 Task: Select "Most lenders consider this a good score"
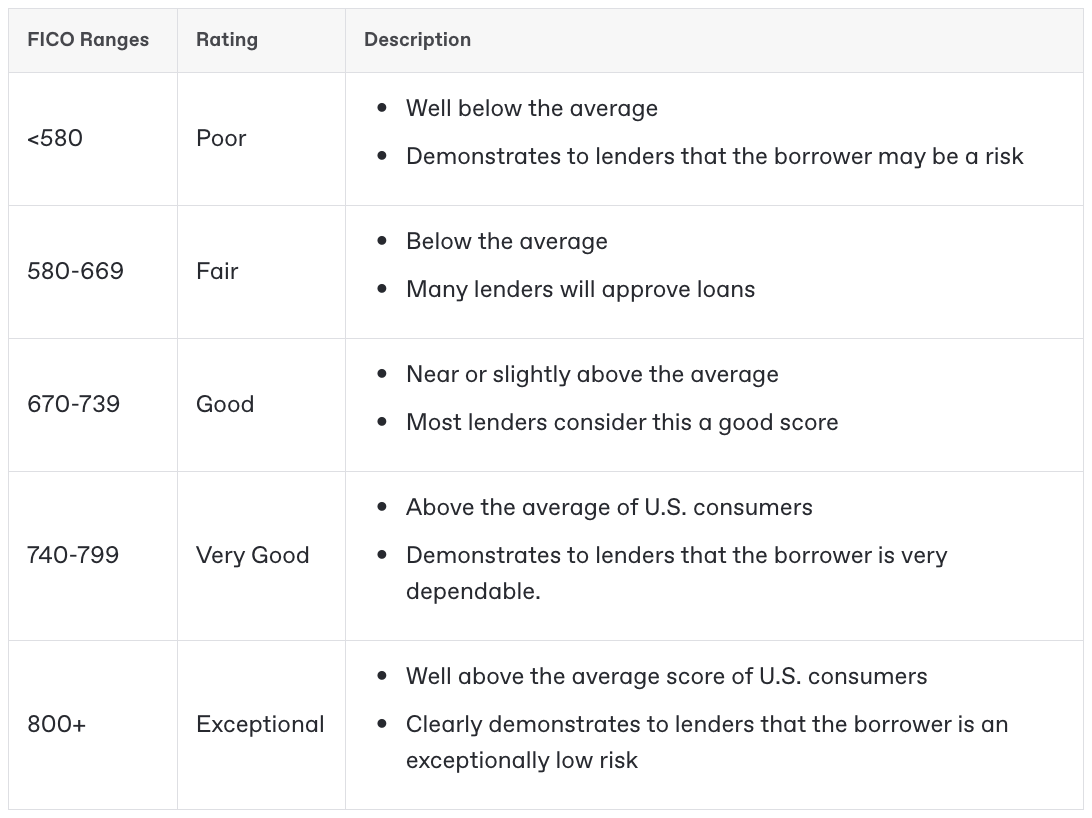click(622, 422)
